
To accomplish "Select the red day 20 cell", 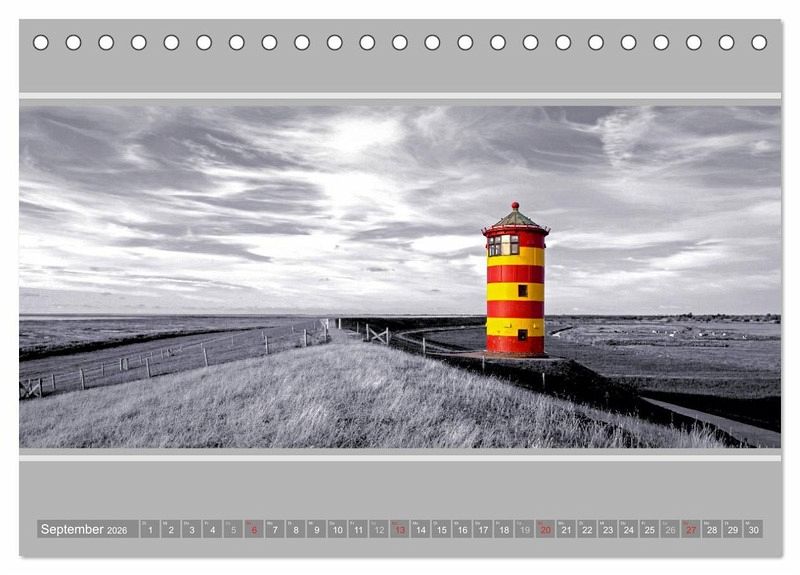I will [x=545, y=529].
